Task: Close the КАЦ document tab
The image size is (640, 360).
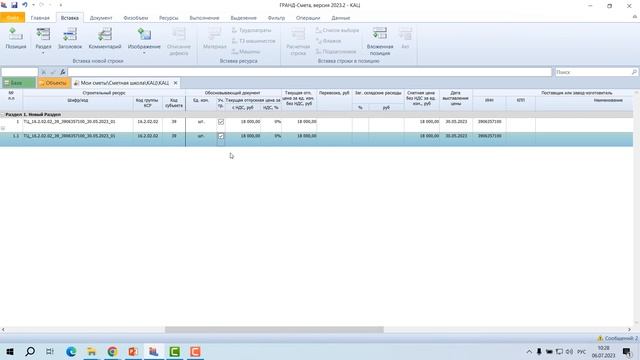Action: (x=176, y=83)
